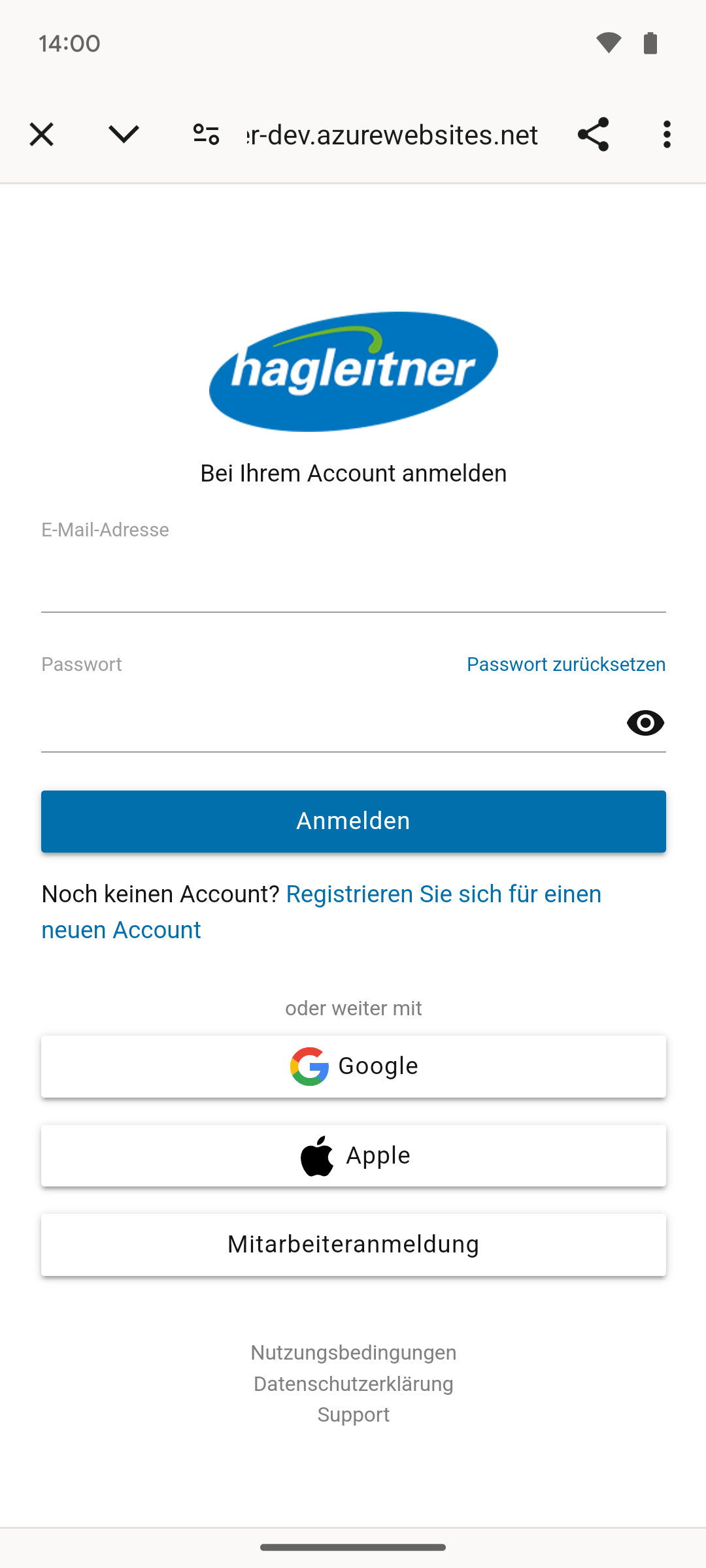Tap the share icon in toolbar

tap(593, 135)
